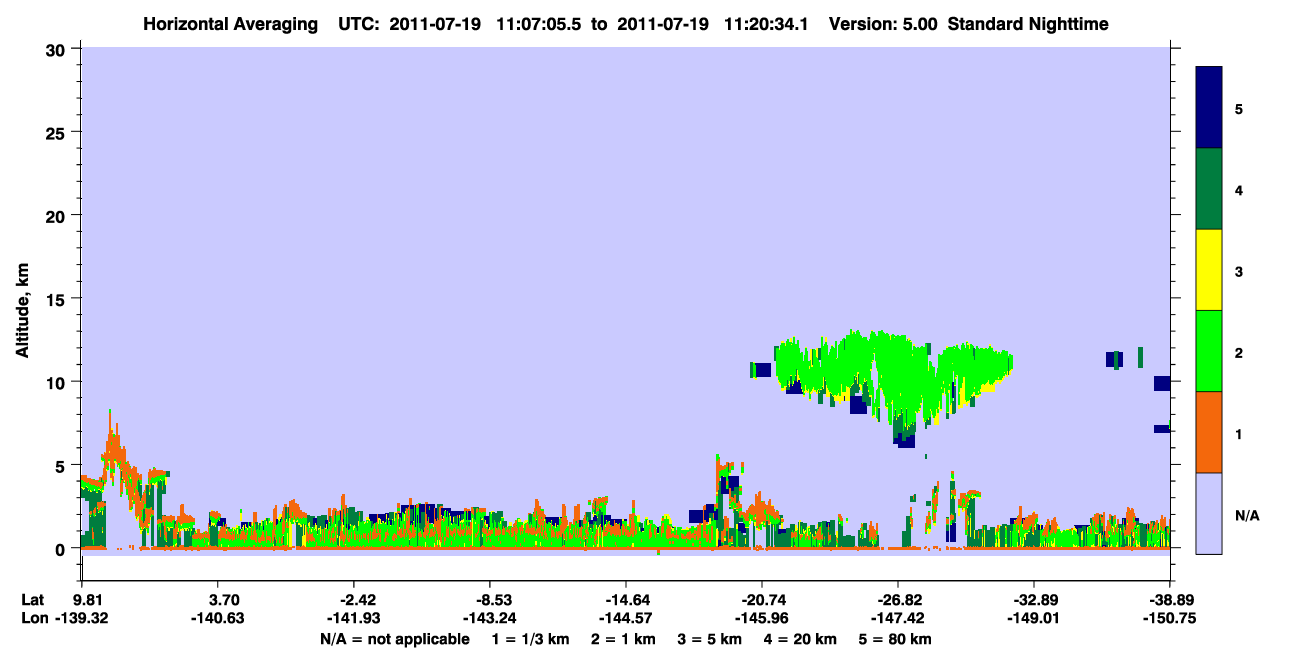The height and width of the screenshot is (667, 1300).
Task: Click the 'Lon' row label
Action: (34, 619)
